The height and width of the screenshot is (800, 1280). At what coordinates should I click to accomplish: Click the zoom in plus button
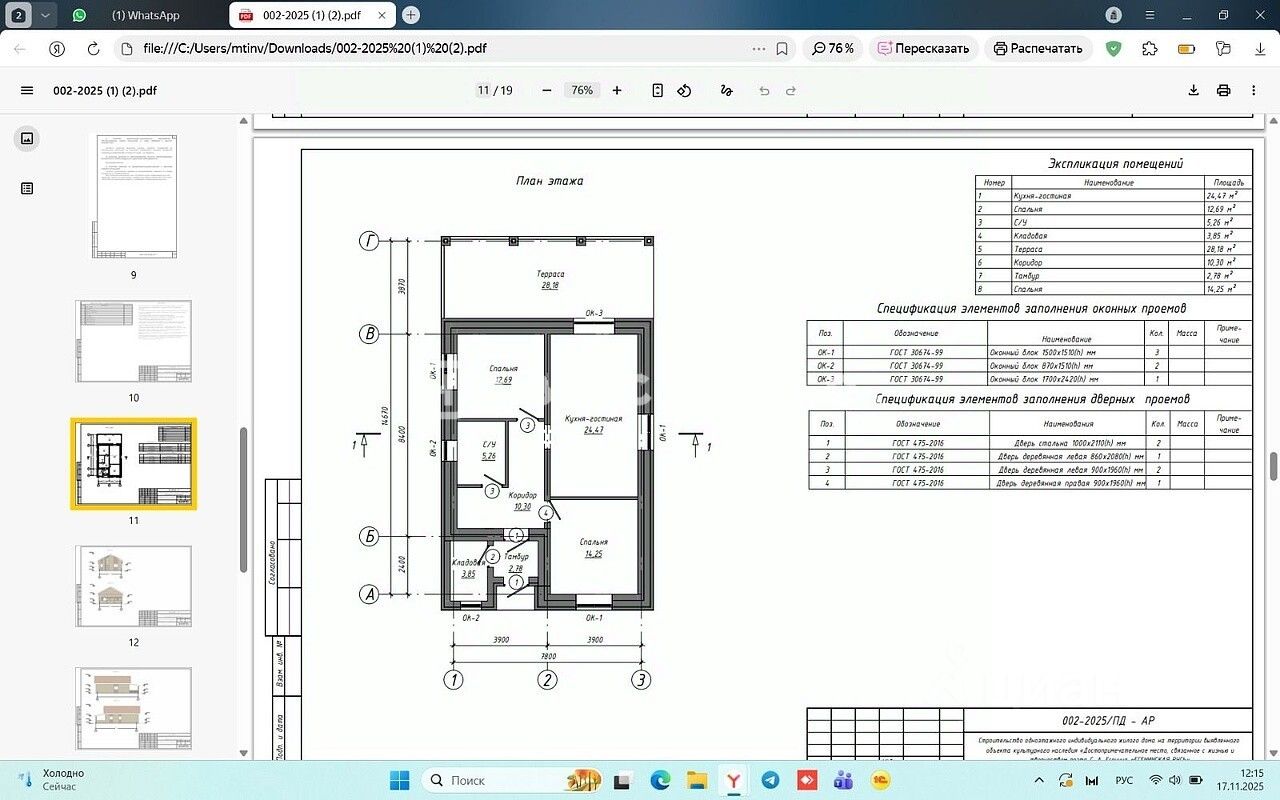tap(617, 90)
